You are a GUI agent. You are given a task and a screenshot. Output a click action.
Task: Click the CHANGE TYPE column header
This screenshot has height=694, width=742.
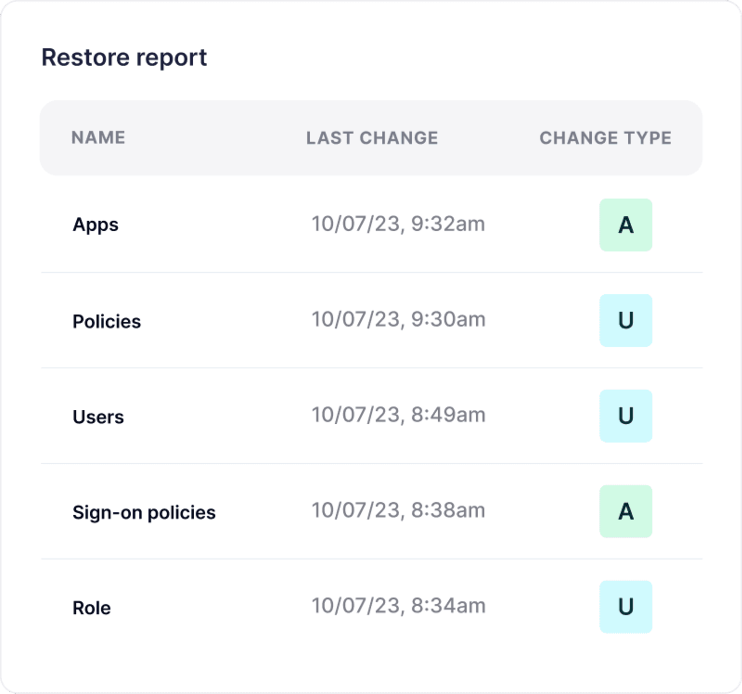605,138
